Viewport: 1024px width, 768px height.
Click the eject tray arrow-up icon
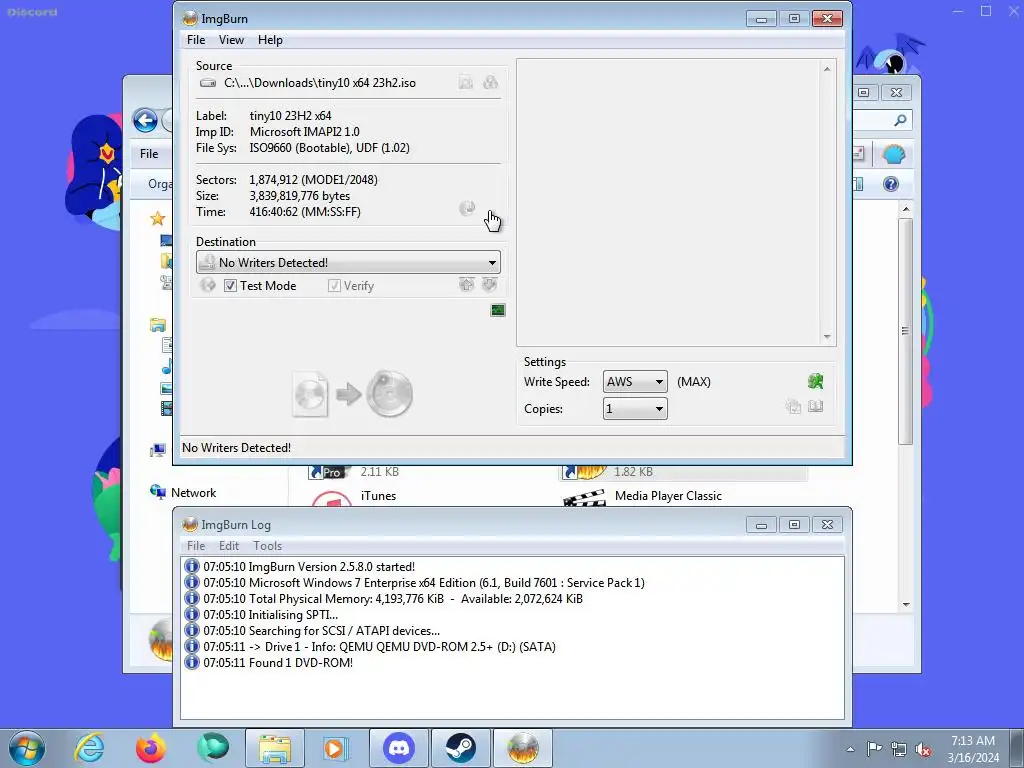click(466, 284)
